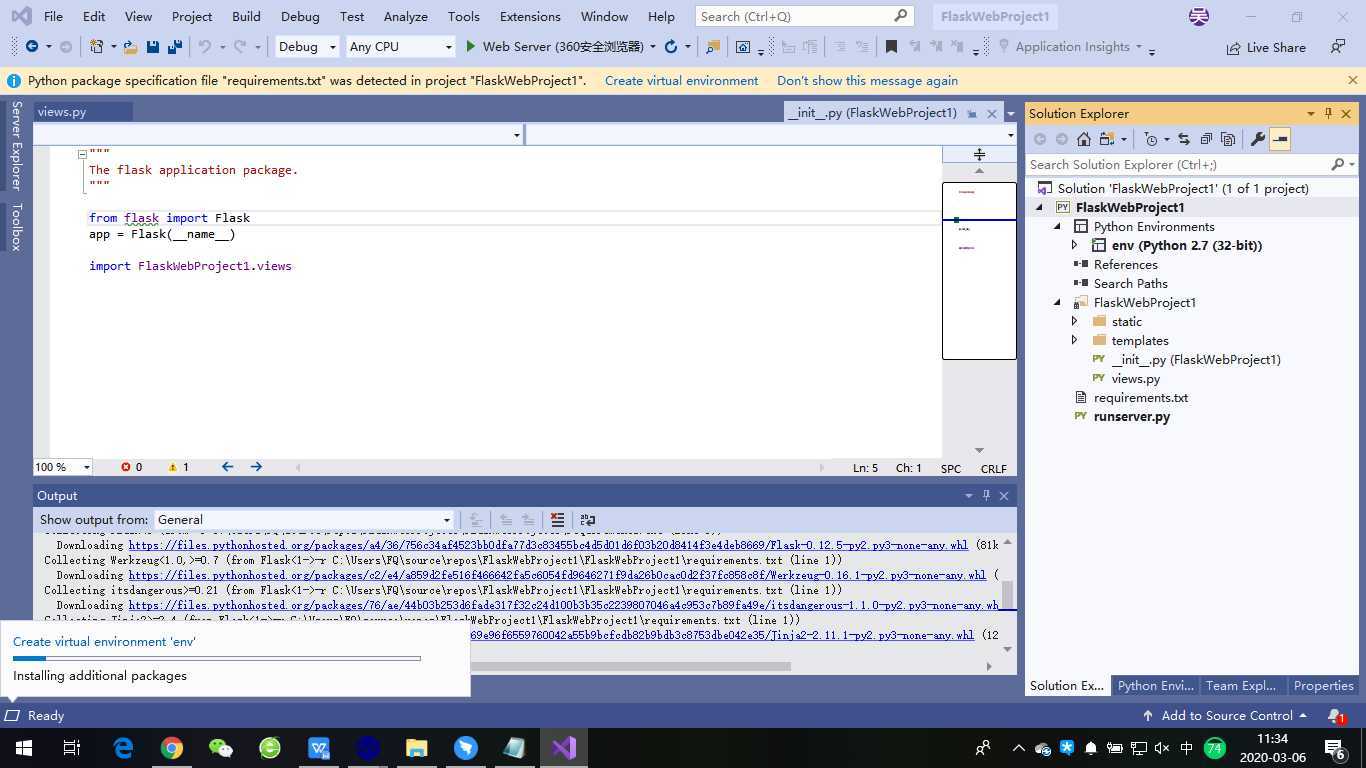Click the Live Share button
Viewport: 1366px width, 768px height.
pos(1266,47)
